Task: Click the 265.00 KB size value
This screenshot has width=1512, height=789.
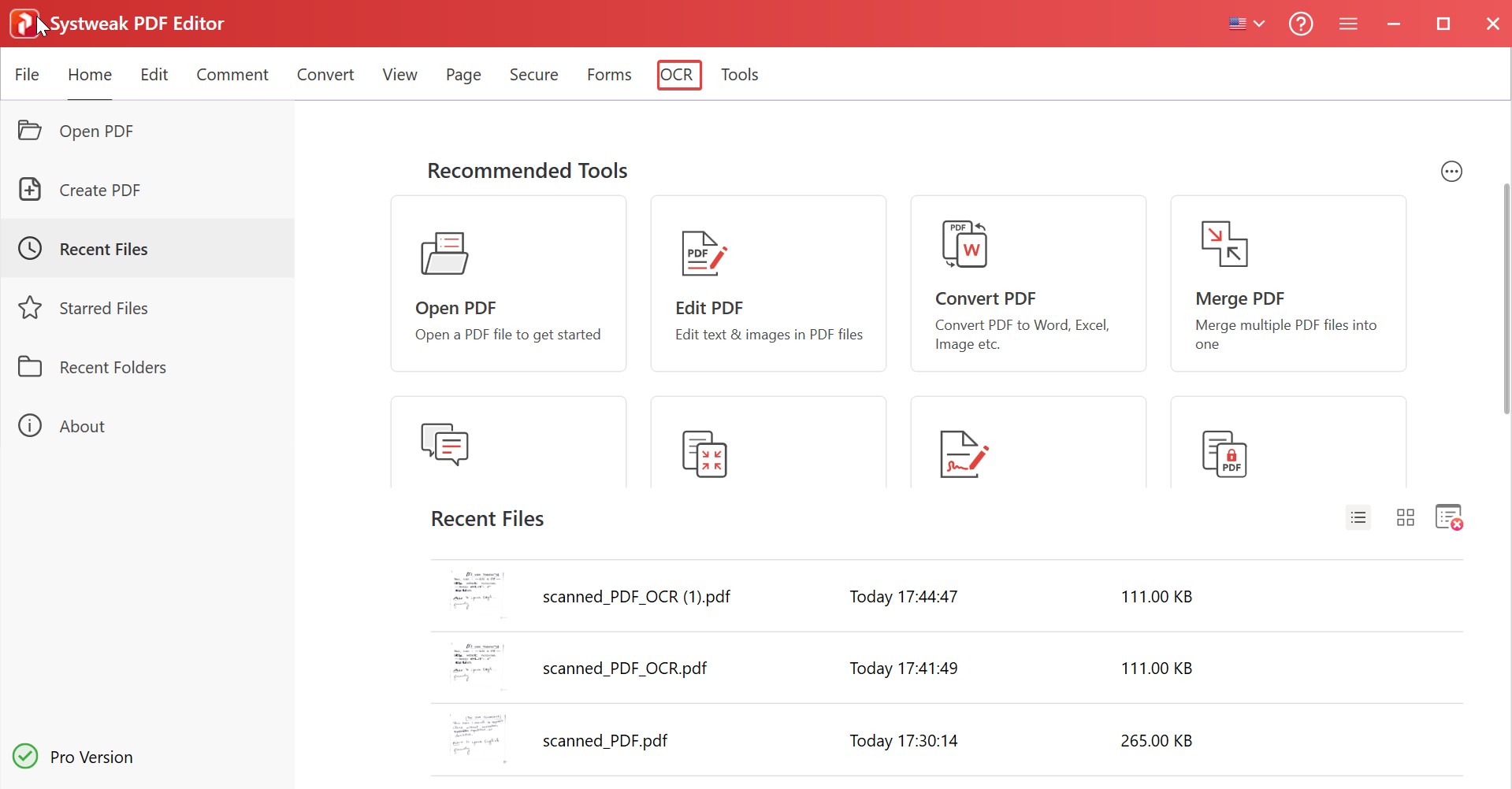Action: 1157,741
